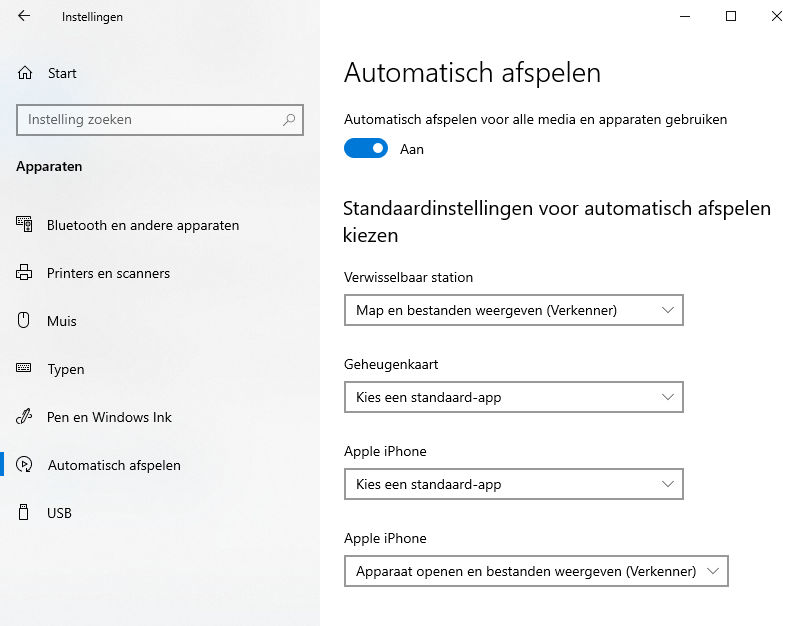Click the pen icon beside Windows Ink
The height and width of the screenshot is (626, 798).
click(x=25, y=417)
